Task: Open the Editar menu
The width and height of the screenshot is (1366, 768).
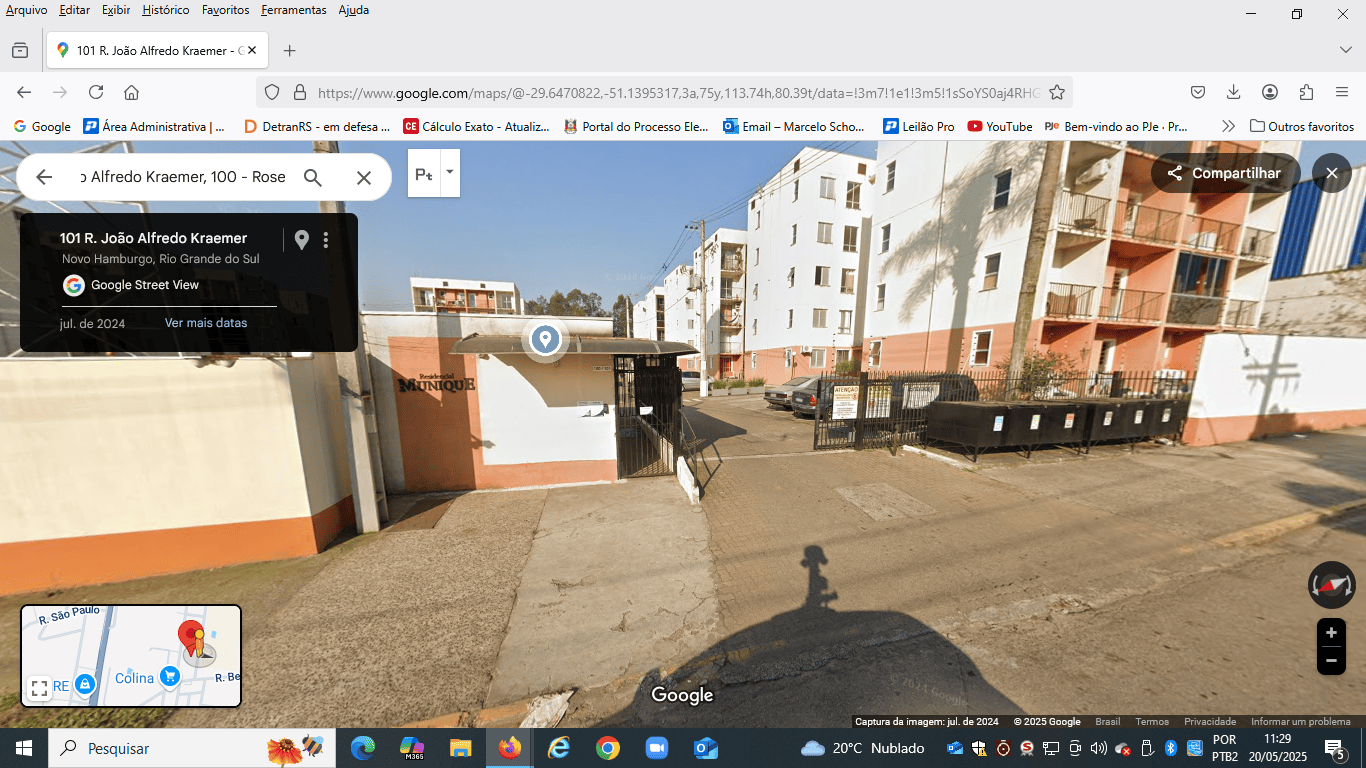Action: [x=74, y=10]
